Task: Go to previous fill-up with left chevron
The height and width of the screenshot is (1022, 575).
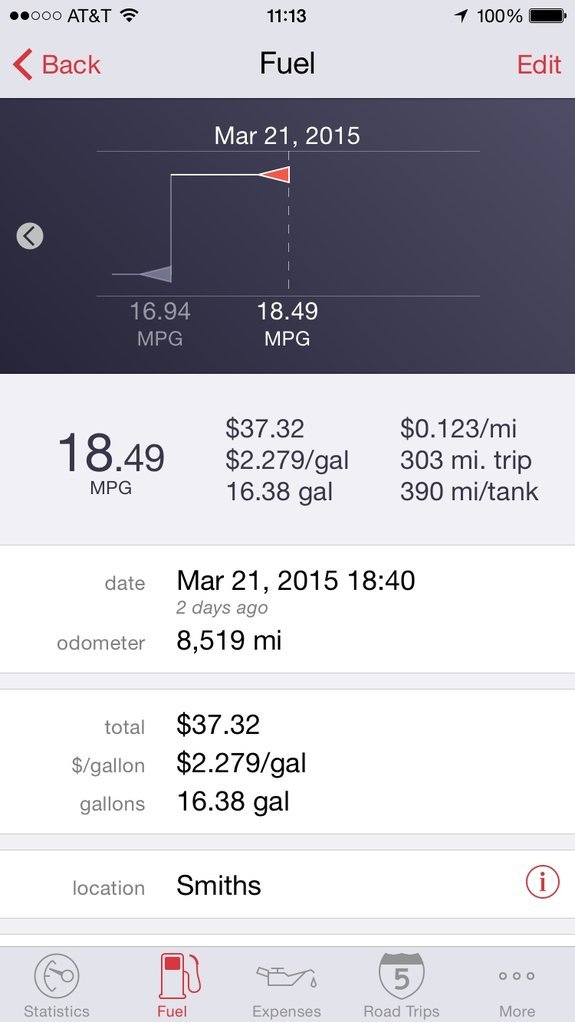Action: pos(30,236)
